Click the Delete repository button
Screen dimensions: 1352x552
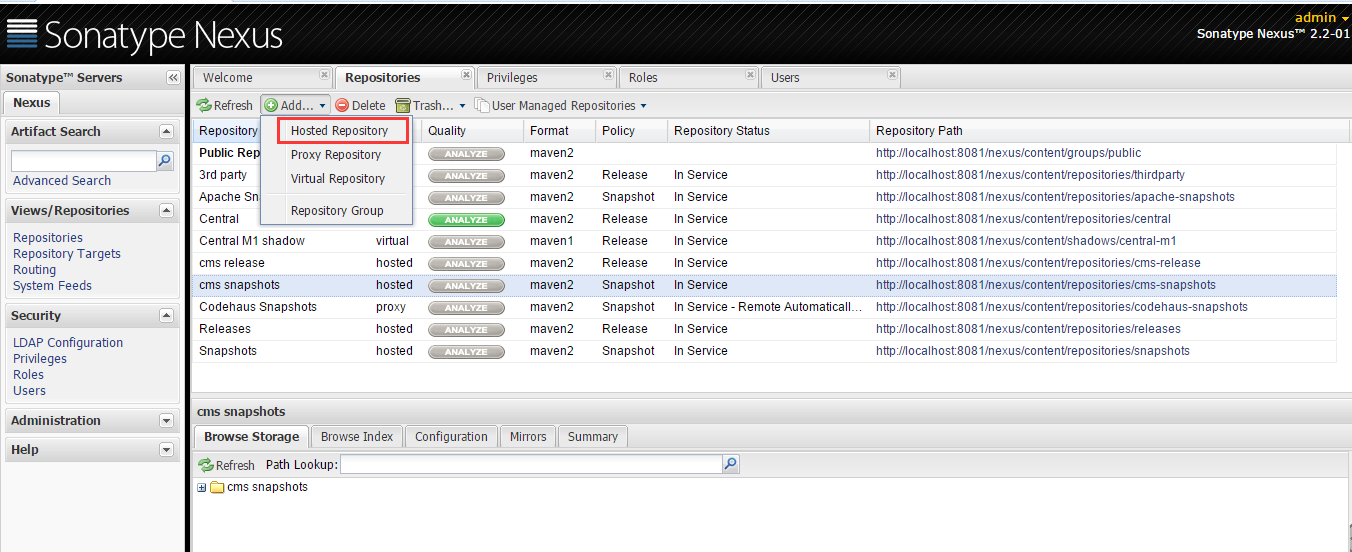point(360,105)
